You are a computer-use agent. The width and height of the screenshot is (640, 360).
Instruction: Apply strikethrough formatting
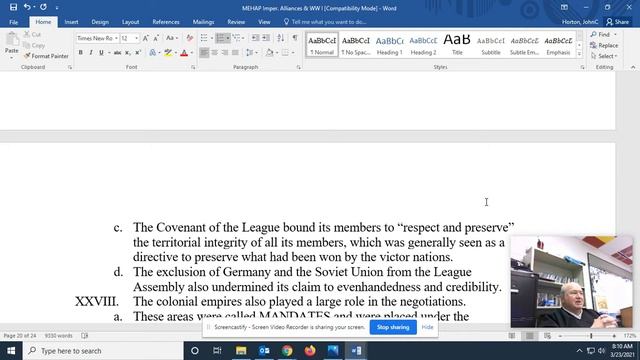118,53
